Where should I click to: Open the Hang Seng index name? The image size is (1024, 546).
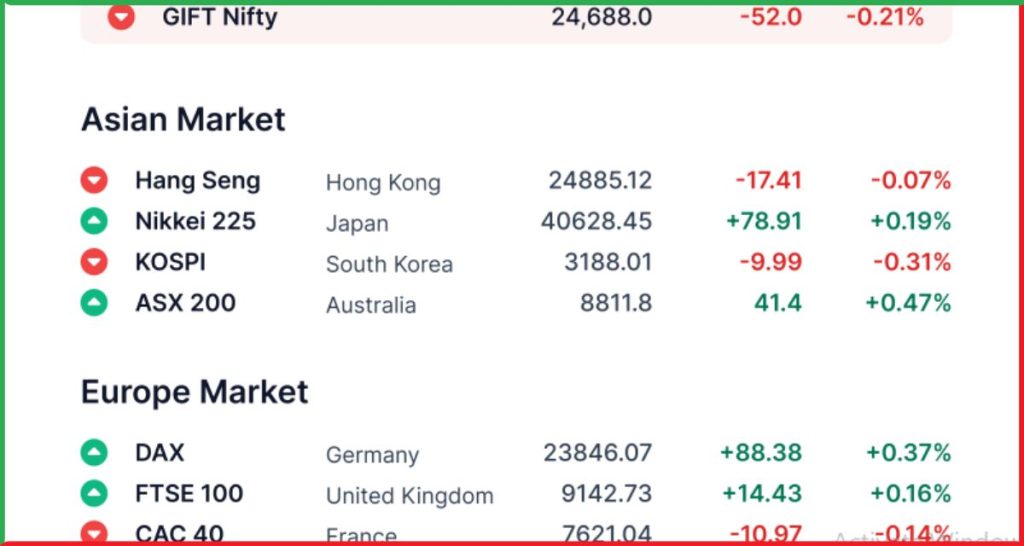(x=198, y=181)
